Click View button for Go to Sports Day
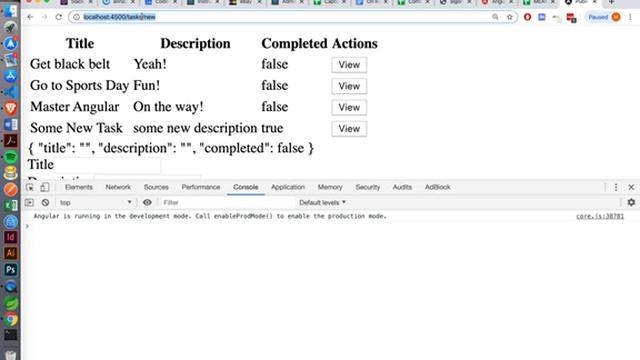 [349, 86]
